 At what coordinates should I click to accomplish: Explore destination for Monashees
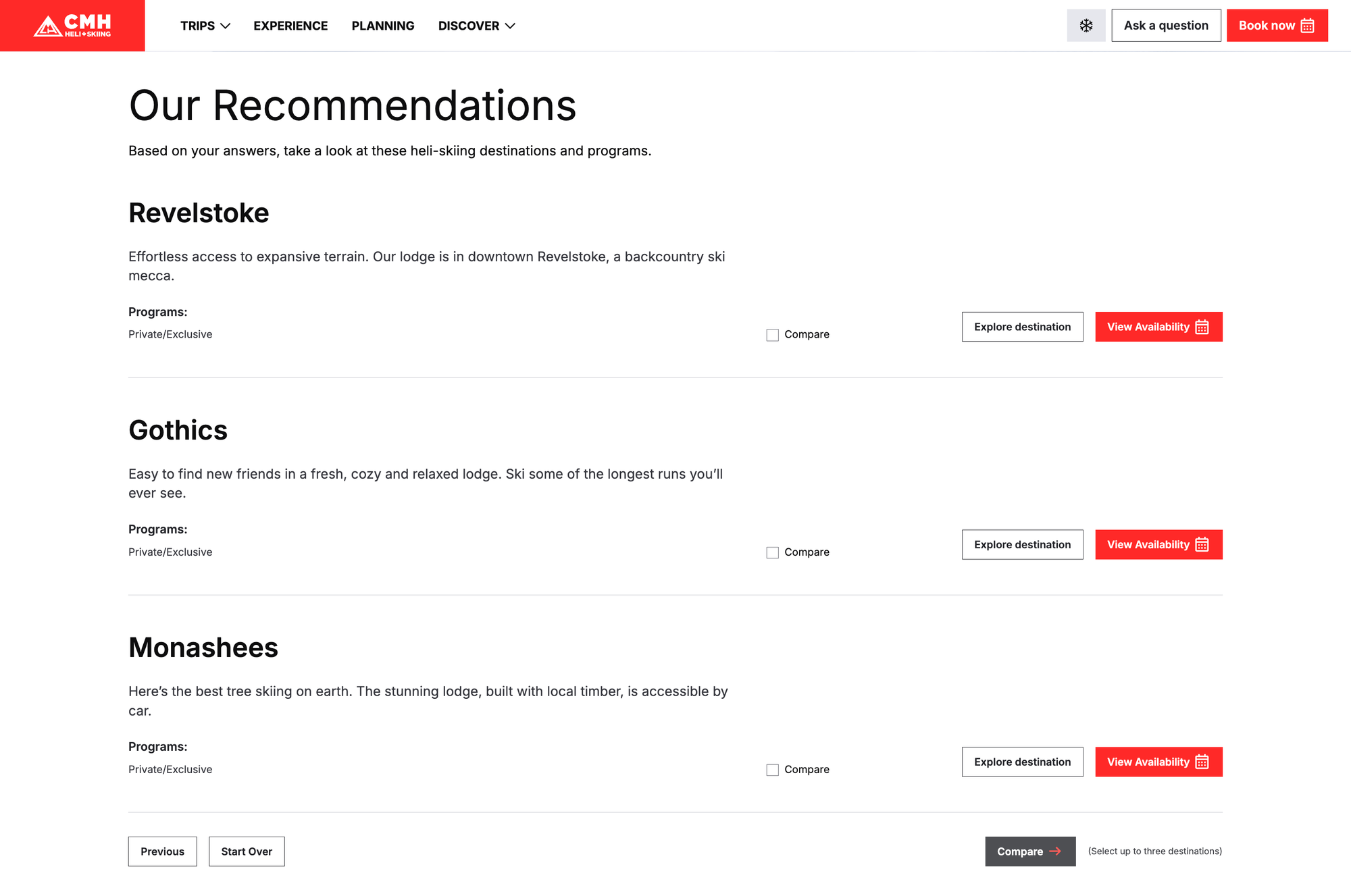[x=1022, y=762]
